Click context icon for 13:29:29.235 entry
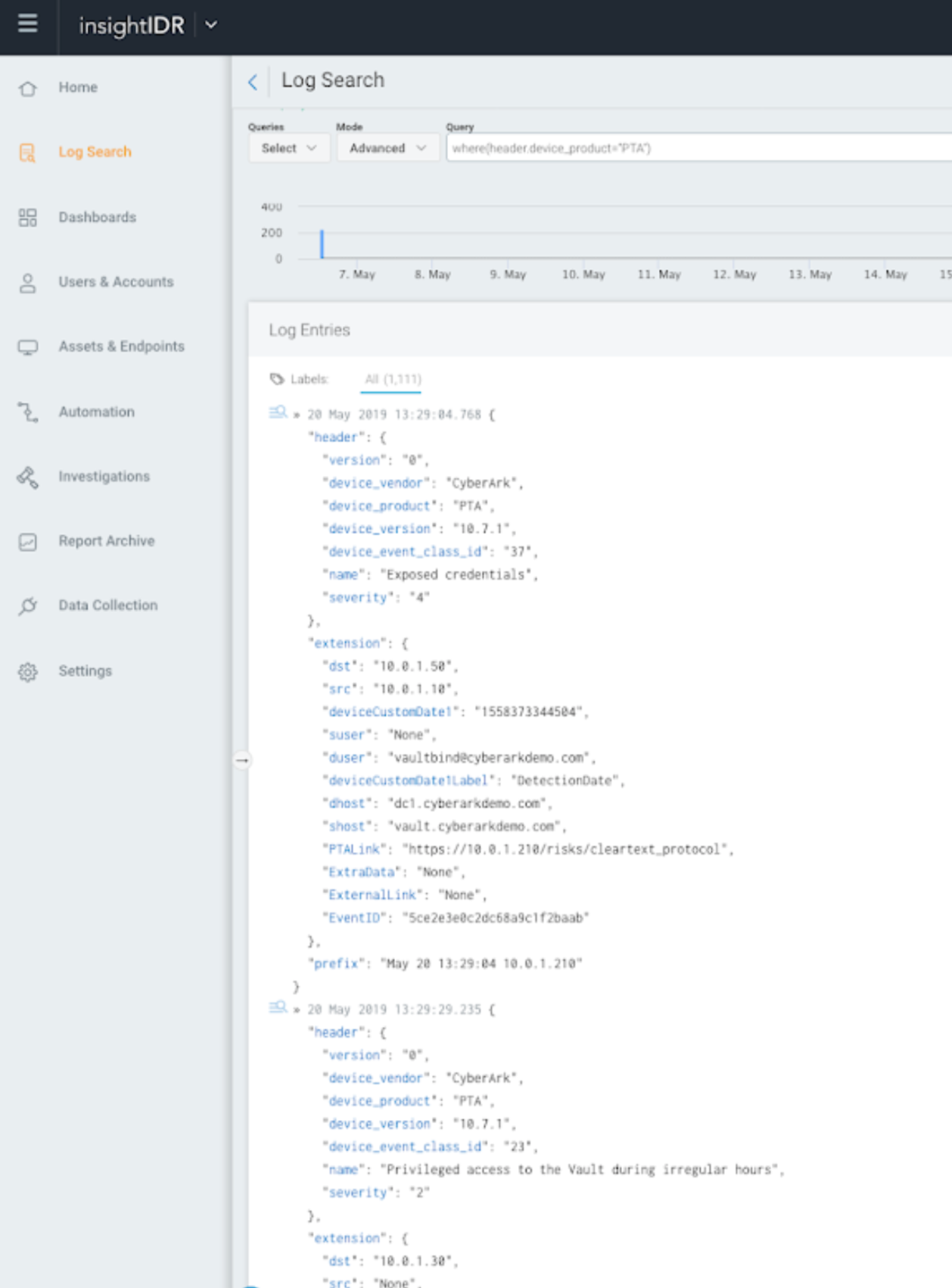 (278, 1007)
